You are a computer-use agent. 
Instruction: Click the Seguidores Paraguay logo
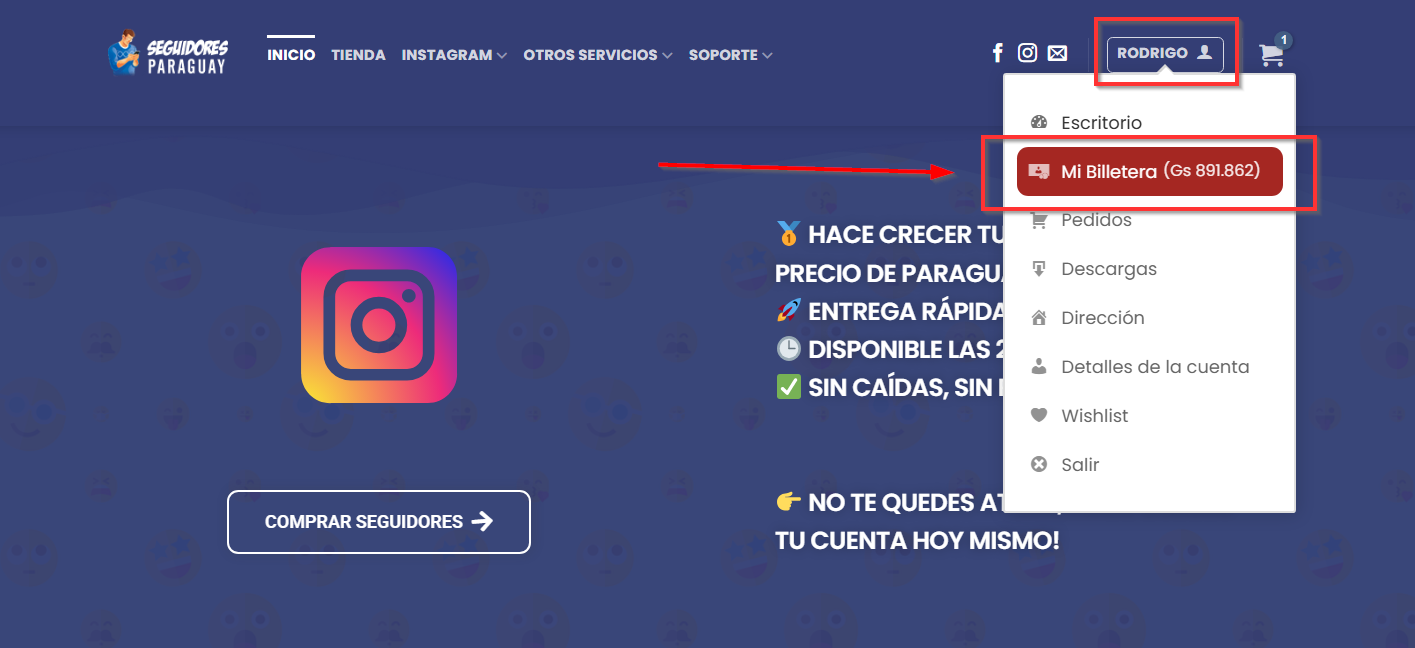(168, 53)
